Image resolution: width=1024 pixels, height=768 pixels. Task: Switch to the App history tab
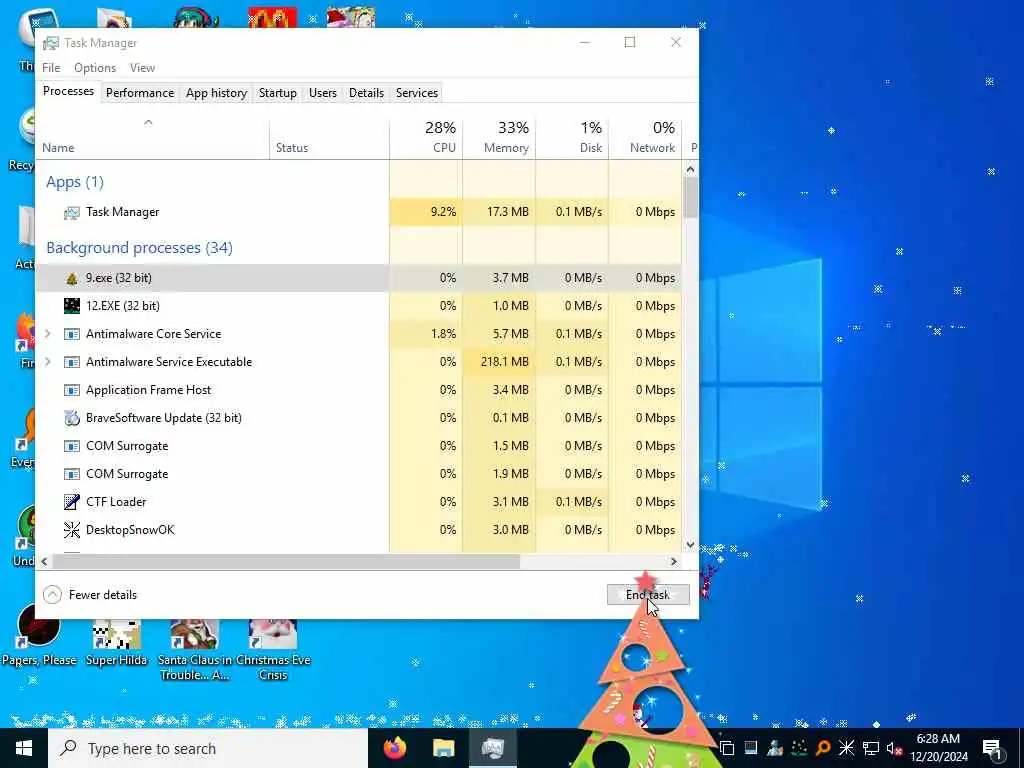point(216,93)
